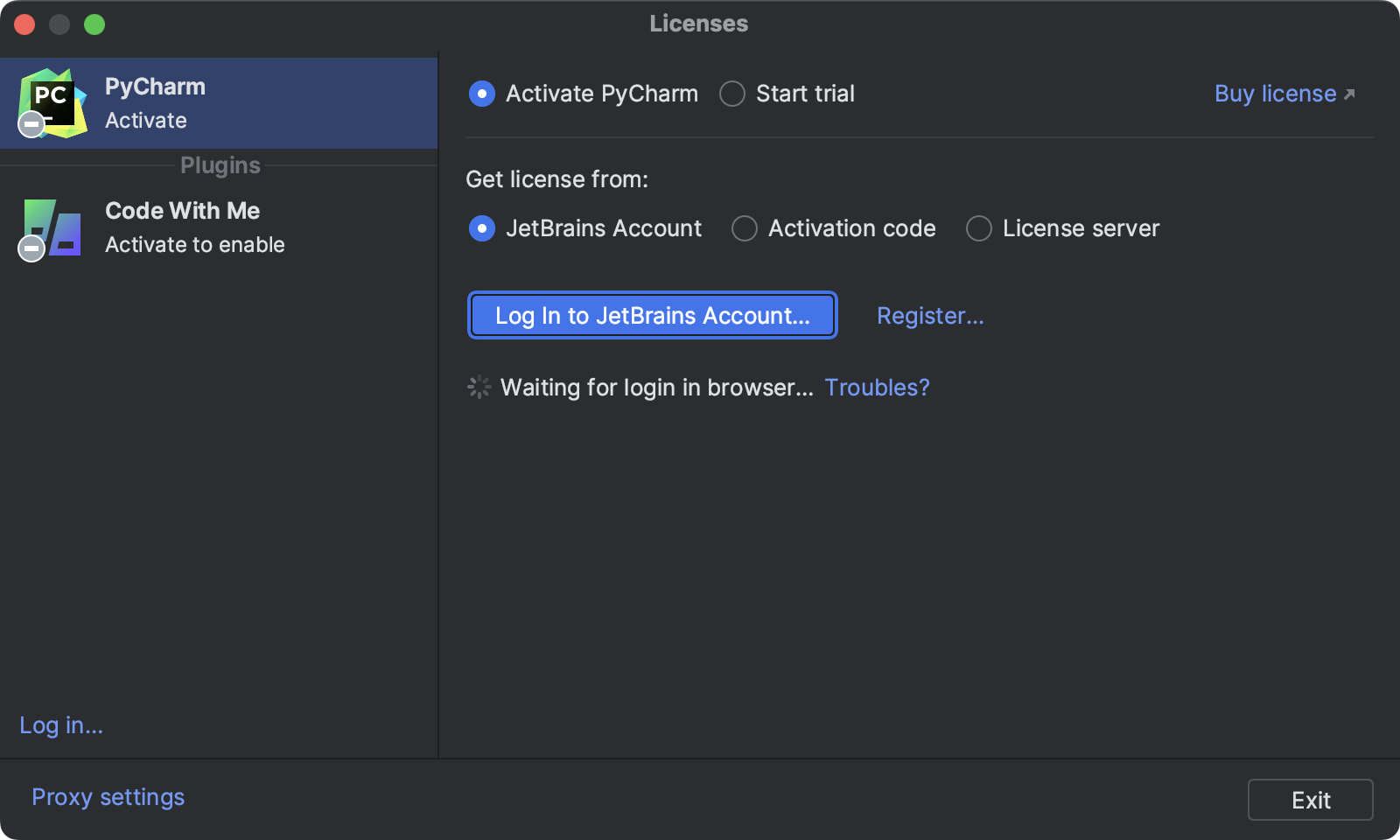The width and height of the screenshot is (1400, 840).
Task: Click the Plugins section header
Action: point(220,164)
